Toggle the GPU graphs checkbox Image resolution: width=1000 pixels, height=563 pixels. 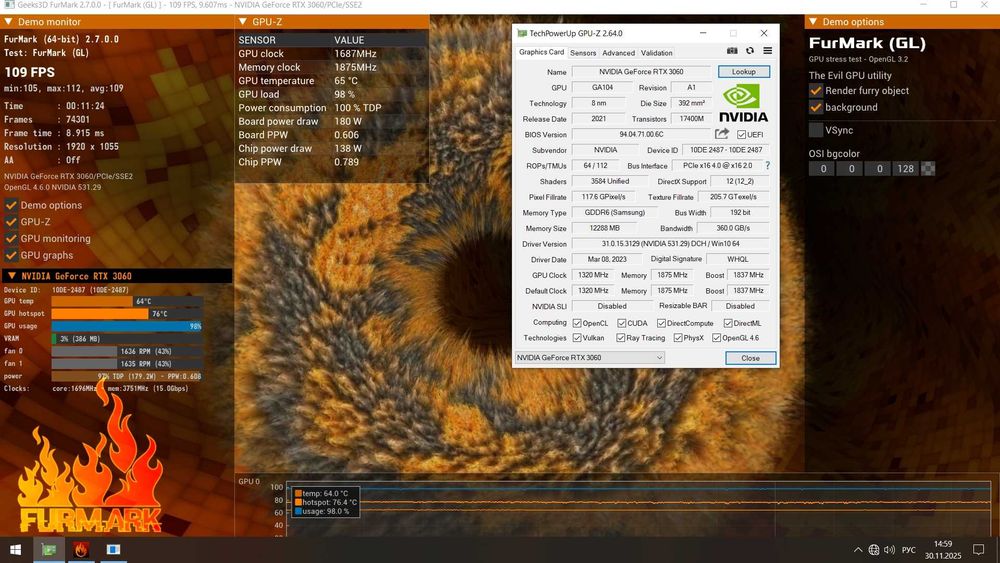[11, 255]
